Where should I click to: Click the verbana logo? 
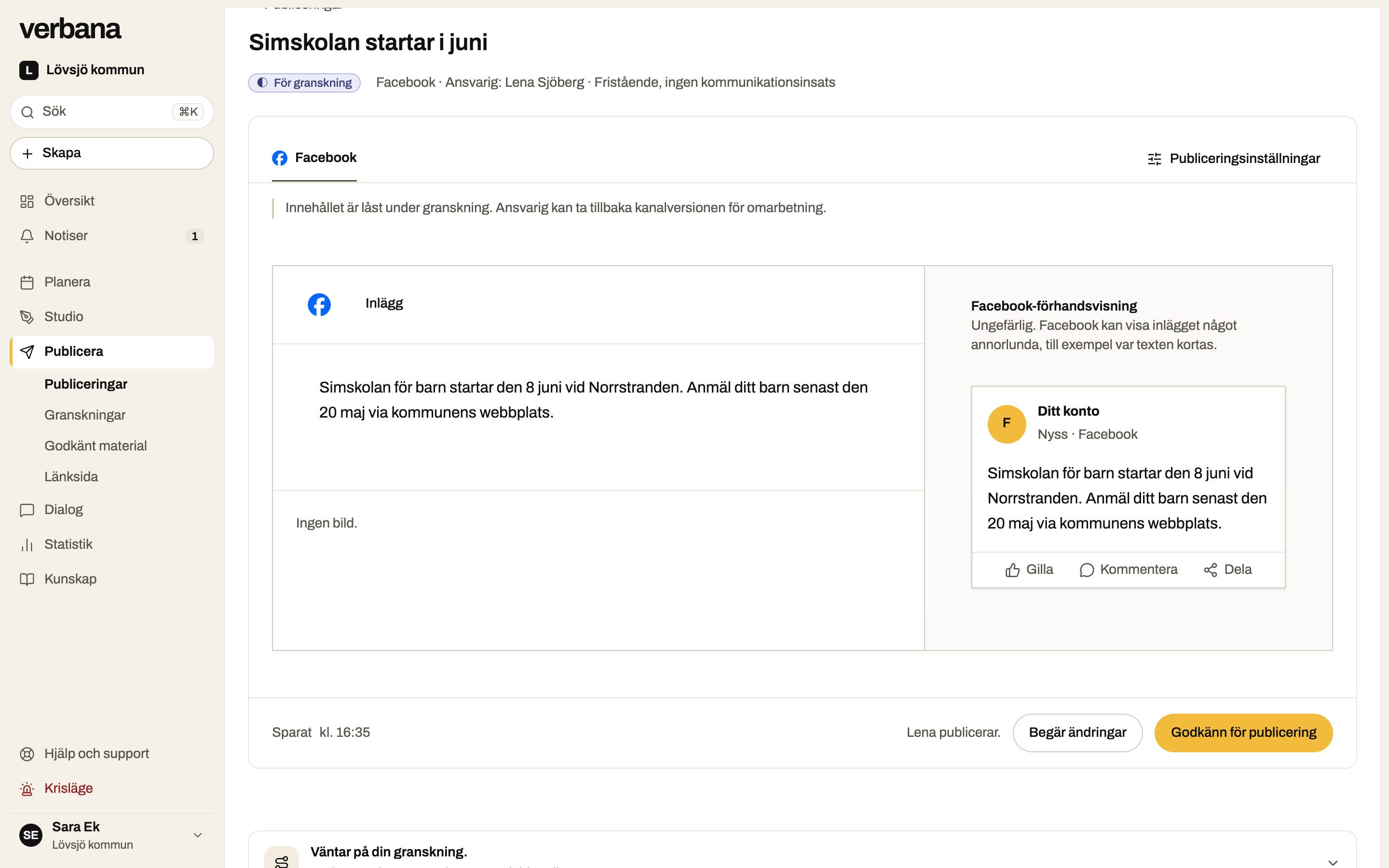[x=70, y=29]
